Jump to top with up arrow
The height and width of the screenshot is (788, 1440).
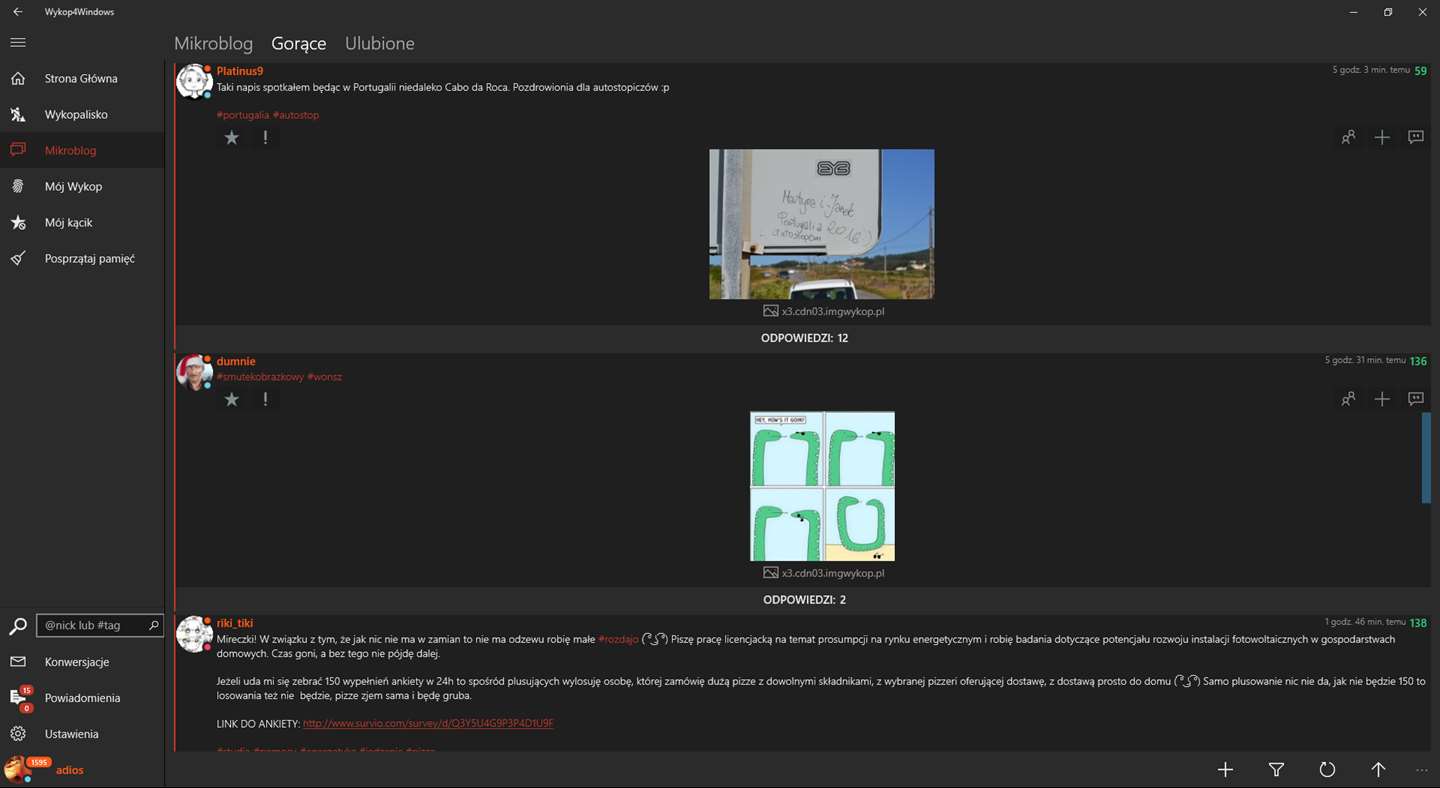[x=1378, y=769]
